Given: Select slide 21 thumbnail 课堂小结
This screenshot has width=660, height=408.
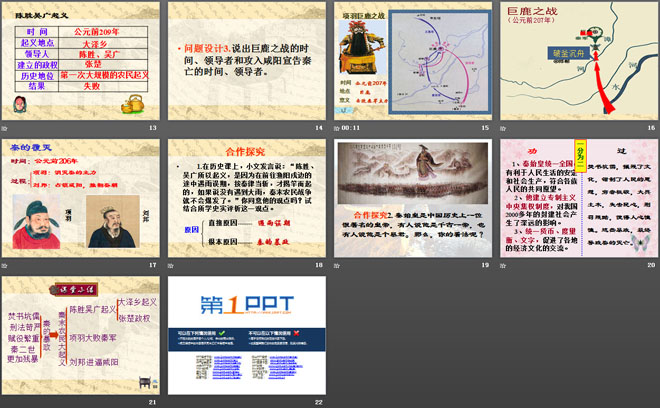Looking at the screenshot, I should pos(81,336).
